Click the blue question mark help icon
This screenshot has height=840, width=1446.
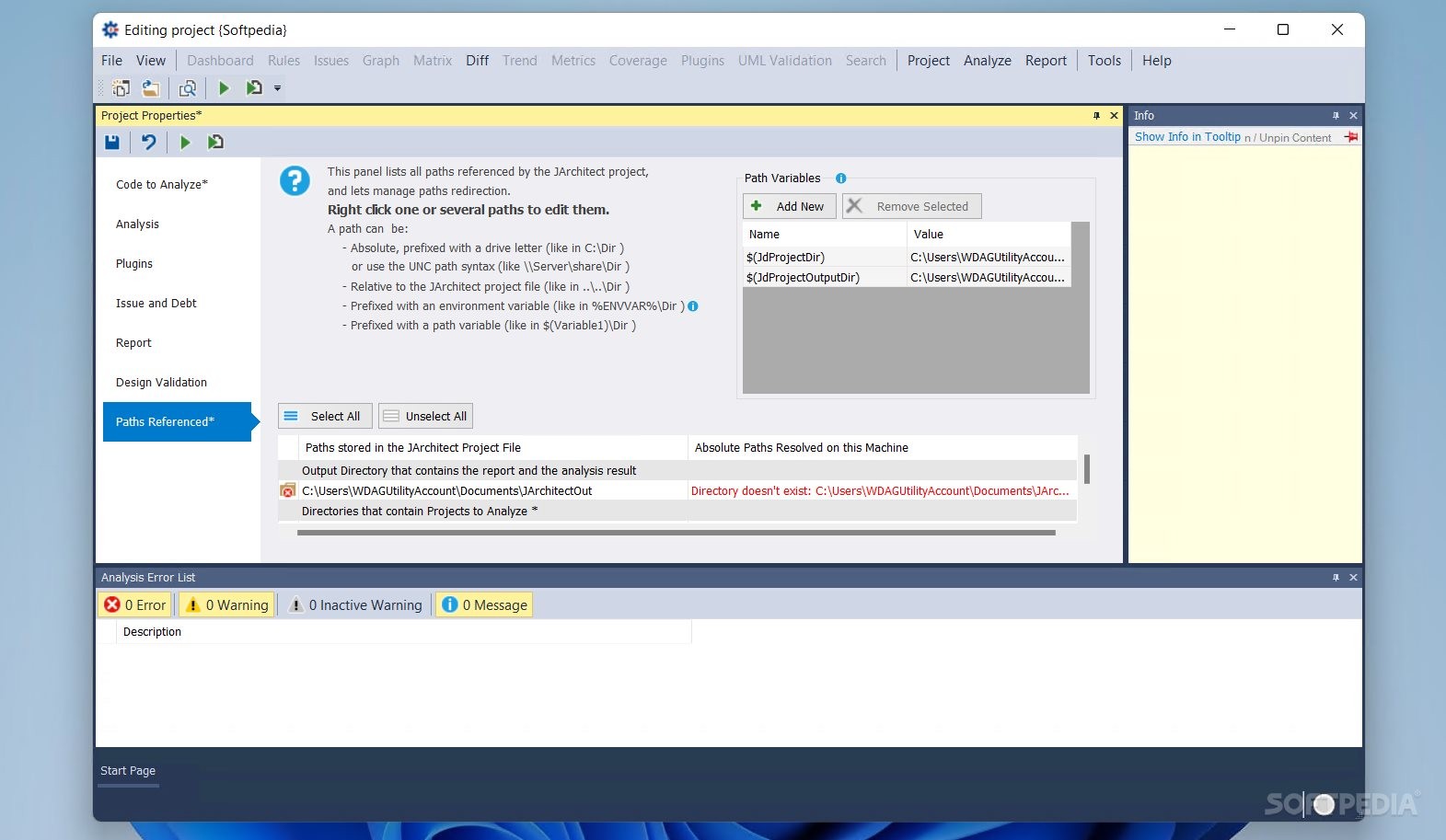(x=295, y=180)
